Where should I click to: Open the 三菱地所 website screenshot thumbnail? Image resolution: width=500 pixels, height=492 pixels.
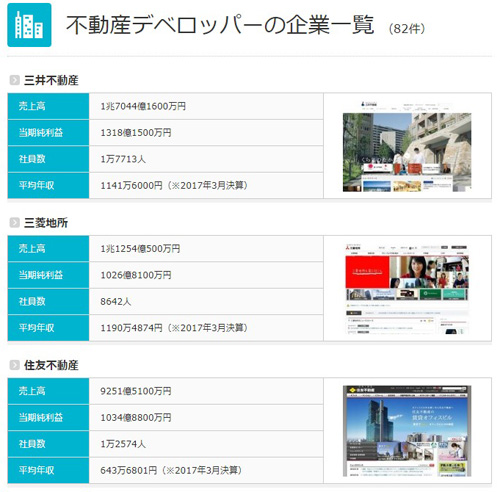point(407,289)
